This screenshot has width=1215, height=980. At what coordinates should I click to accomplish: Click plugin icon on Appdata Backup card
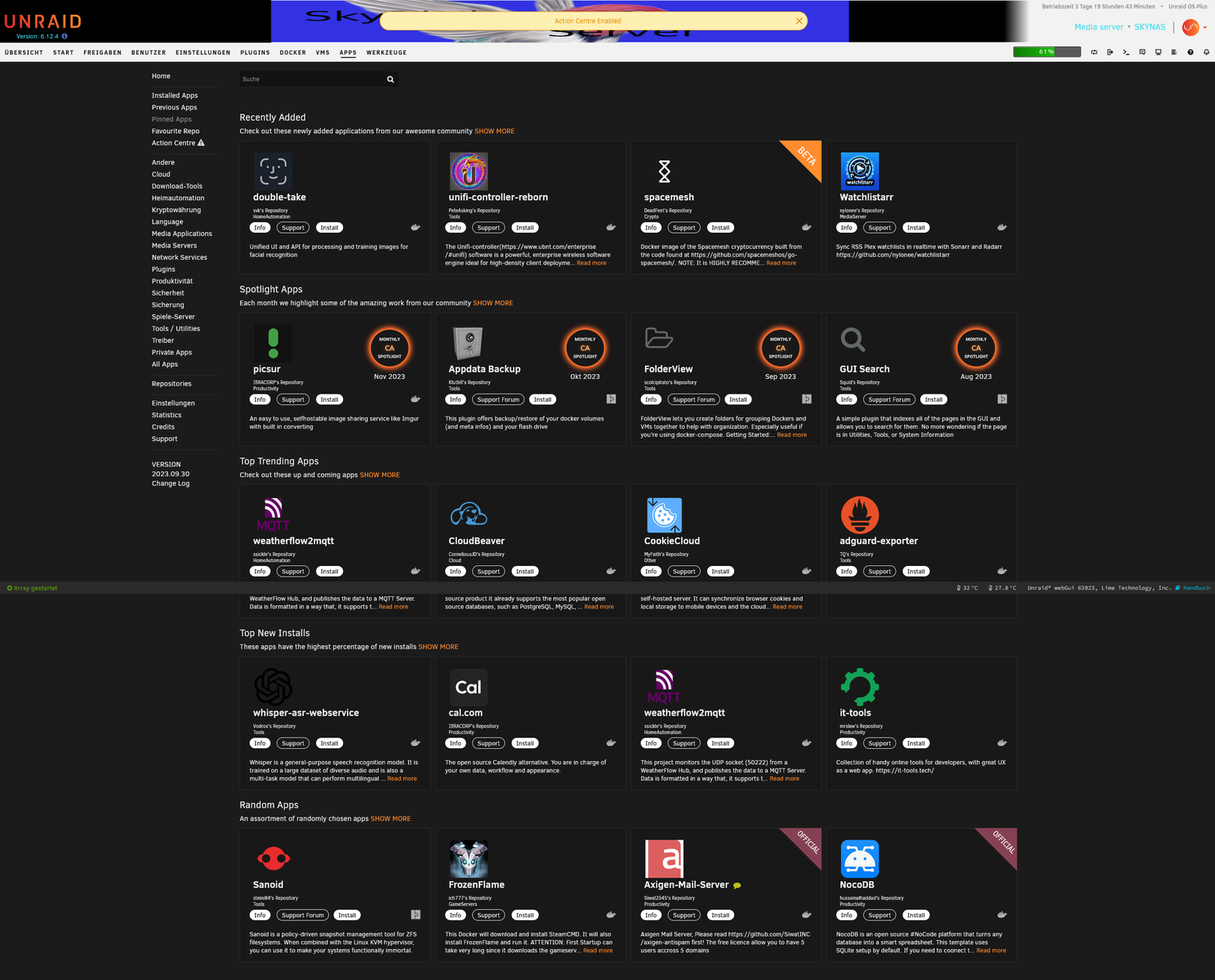pos(611,399)
